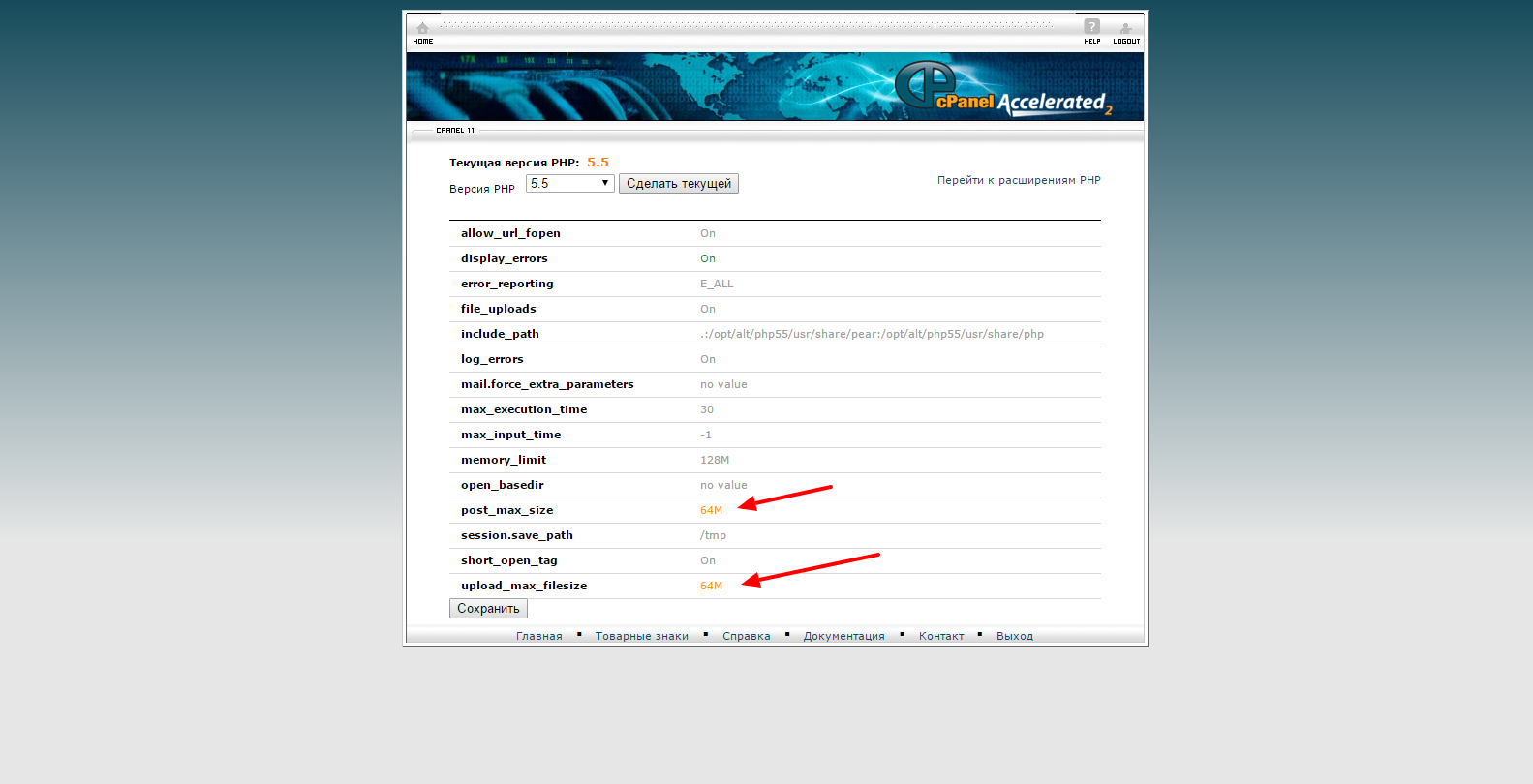Click the Logout user icon
The width and height of the screenshot is (1533, 784).
click(1125, 29)
